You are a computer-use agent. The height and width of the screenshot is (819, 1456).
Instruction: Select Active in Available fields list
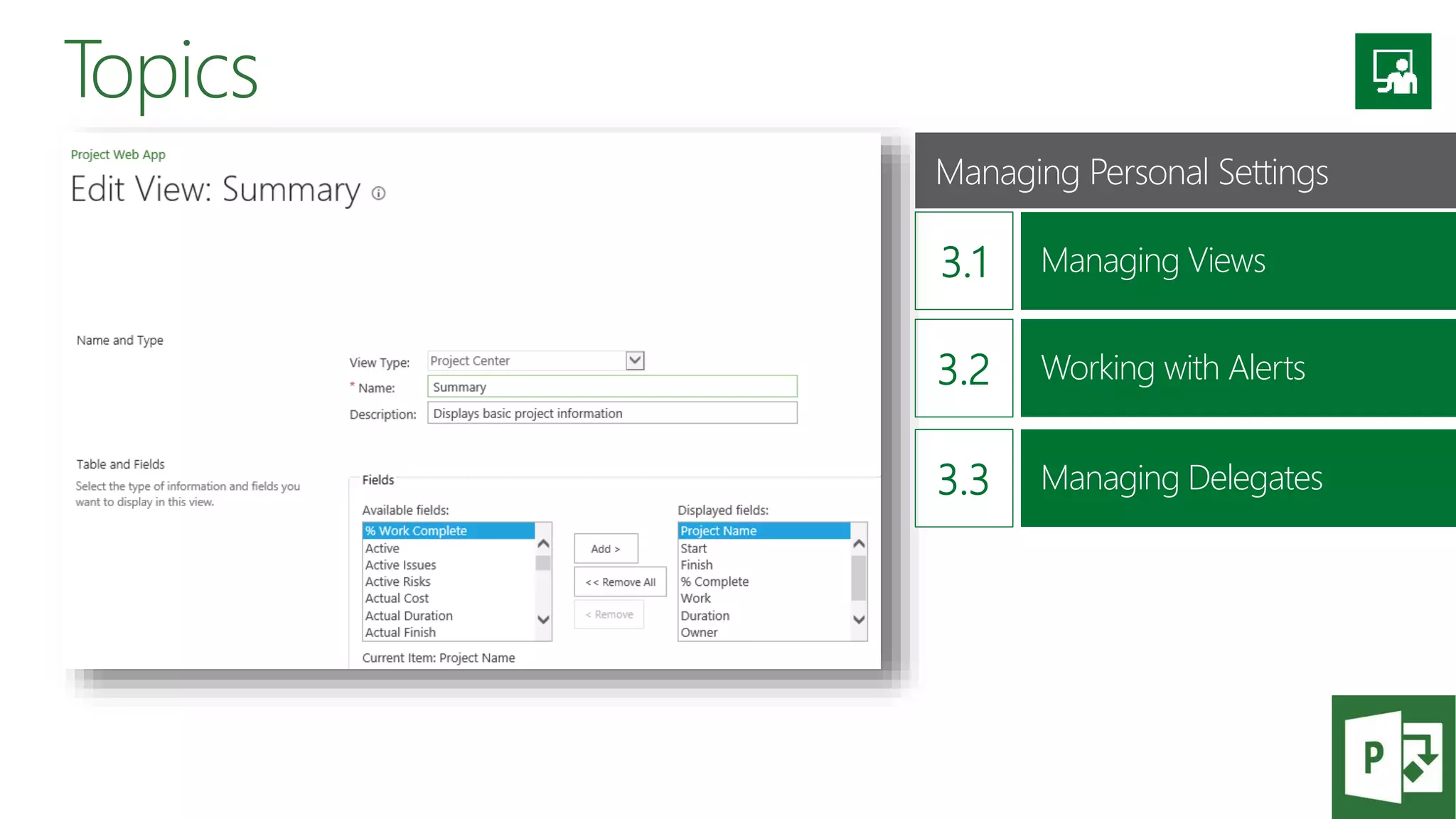click(449, 548)
